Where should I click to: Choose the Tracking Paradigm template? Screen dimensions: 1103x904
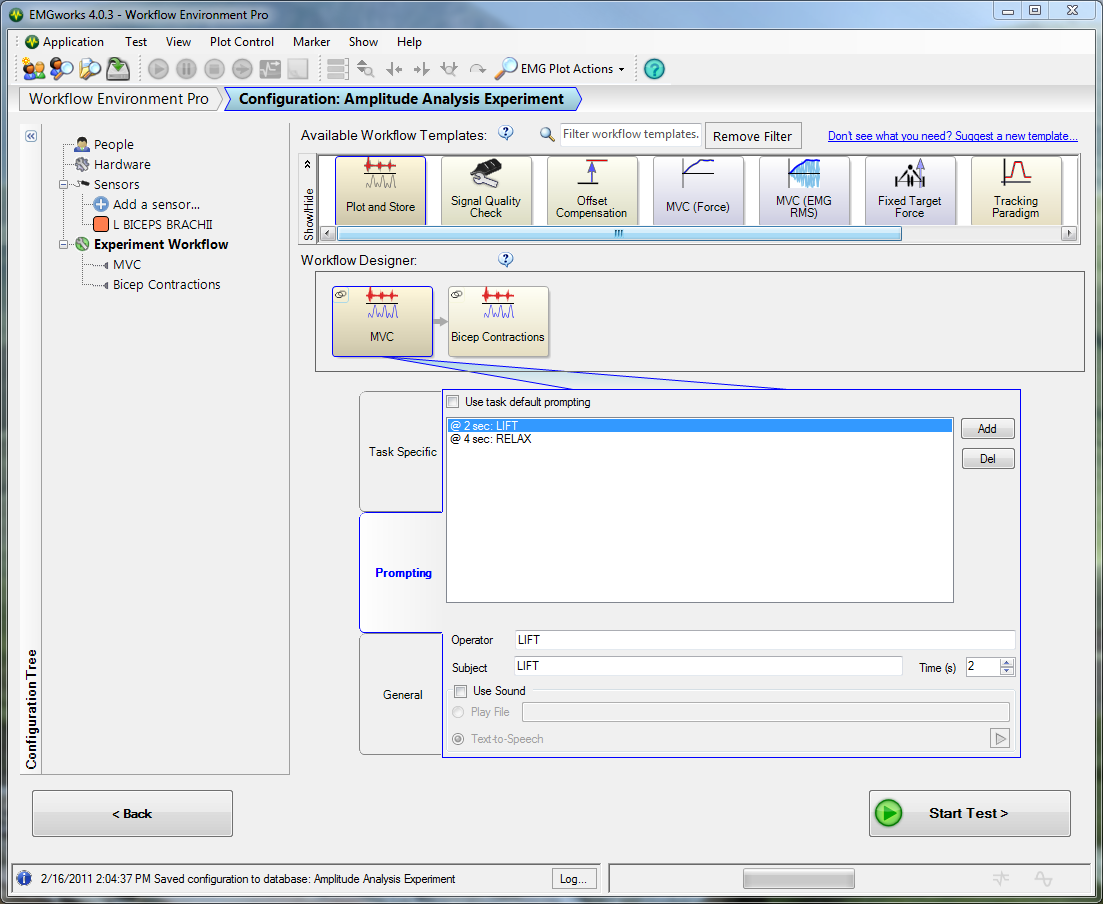[x=1016, y=190]
